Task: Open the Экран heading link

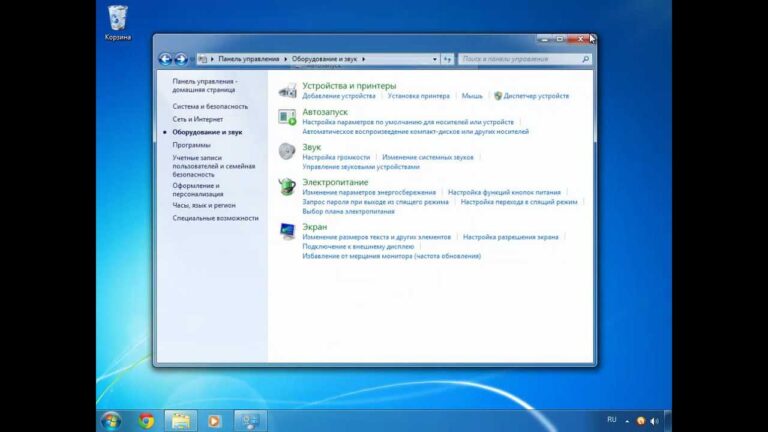Action: [x=314, y=227]
